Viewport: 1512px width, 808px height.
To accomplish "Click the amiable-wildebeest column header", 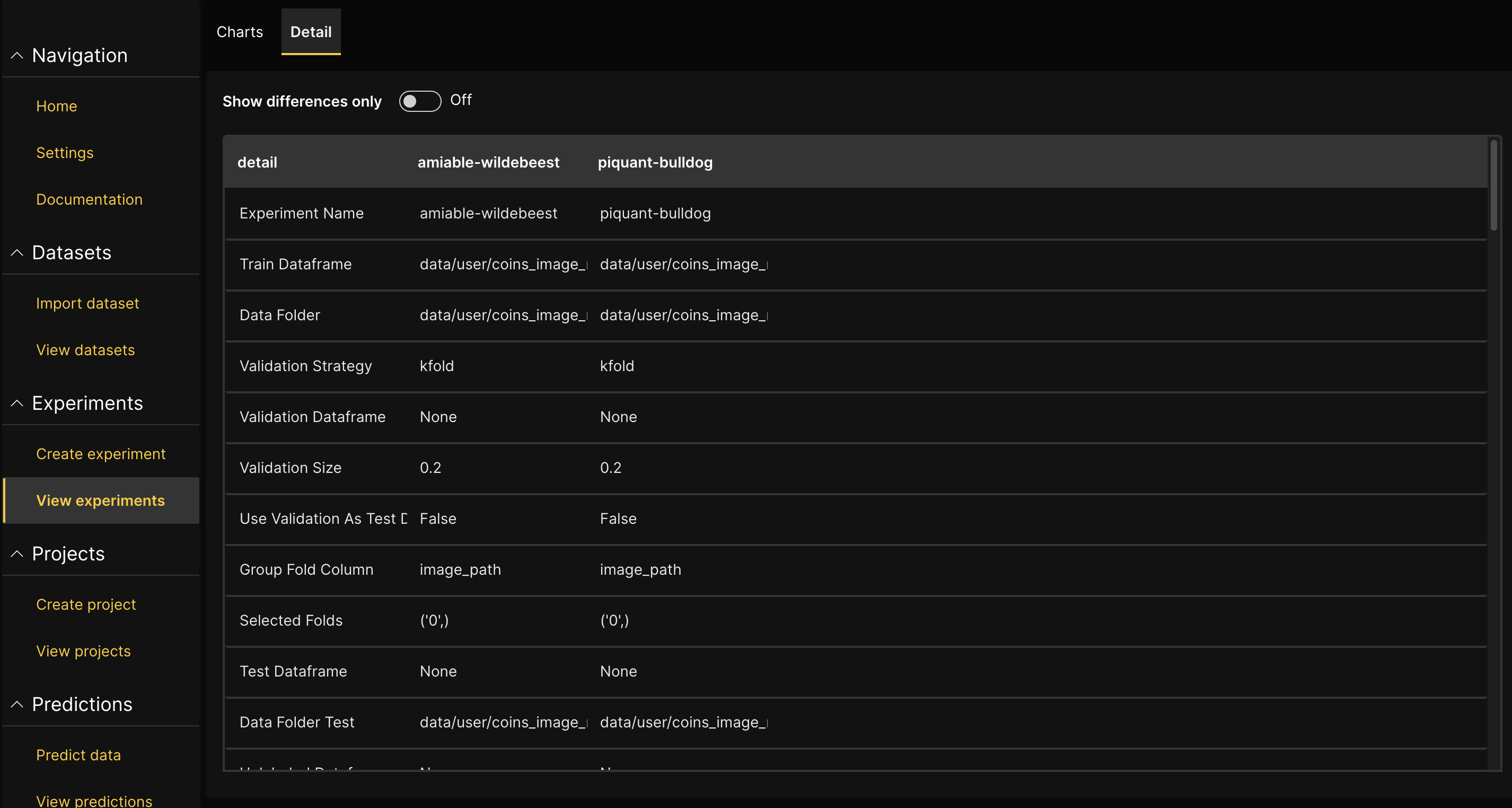I will coord(488,163).
